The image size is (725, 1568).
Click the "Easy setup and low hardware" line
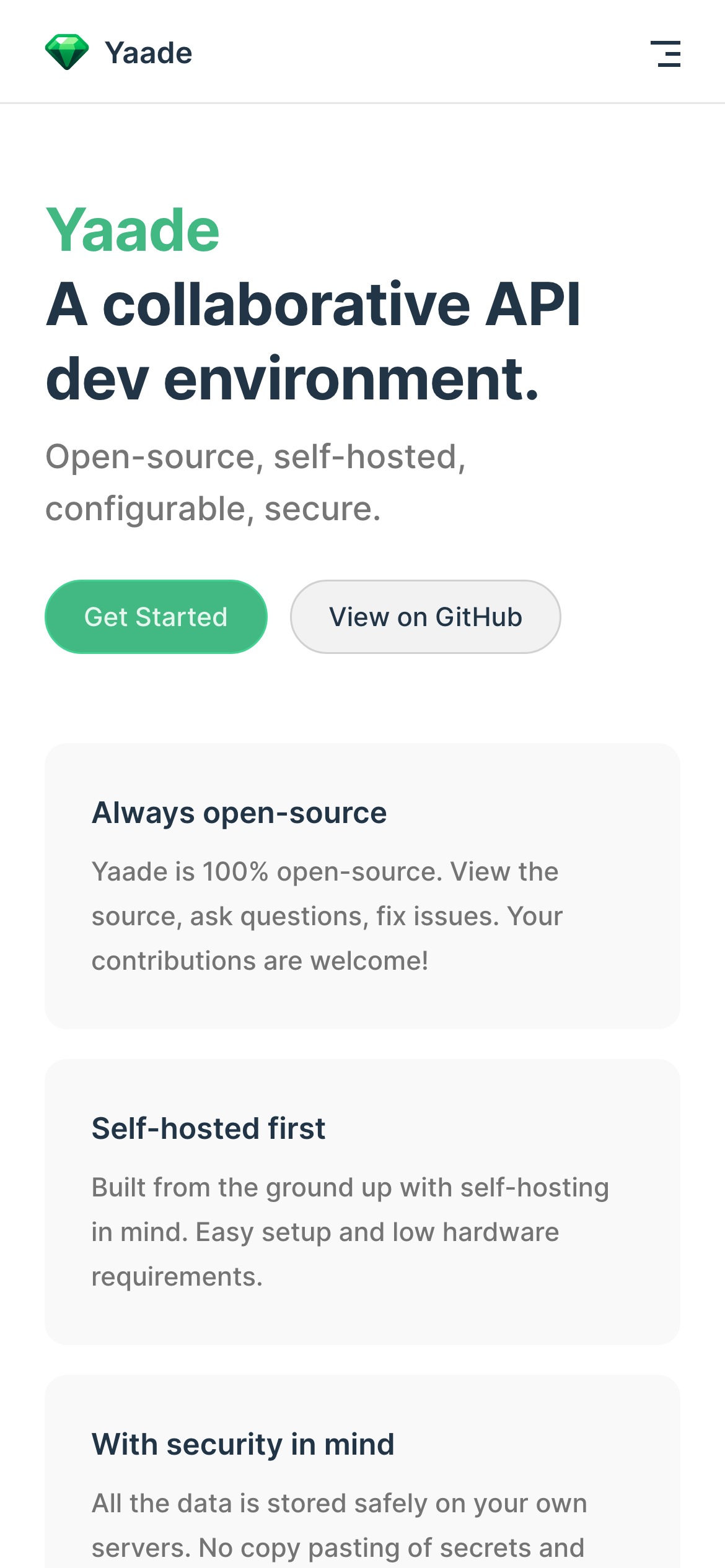(x=325, y=1232)
